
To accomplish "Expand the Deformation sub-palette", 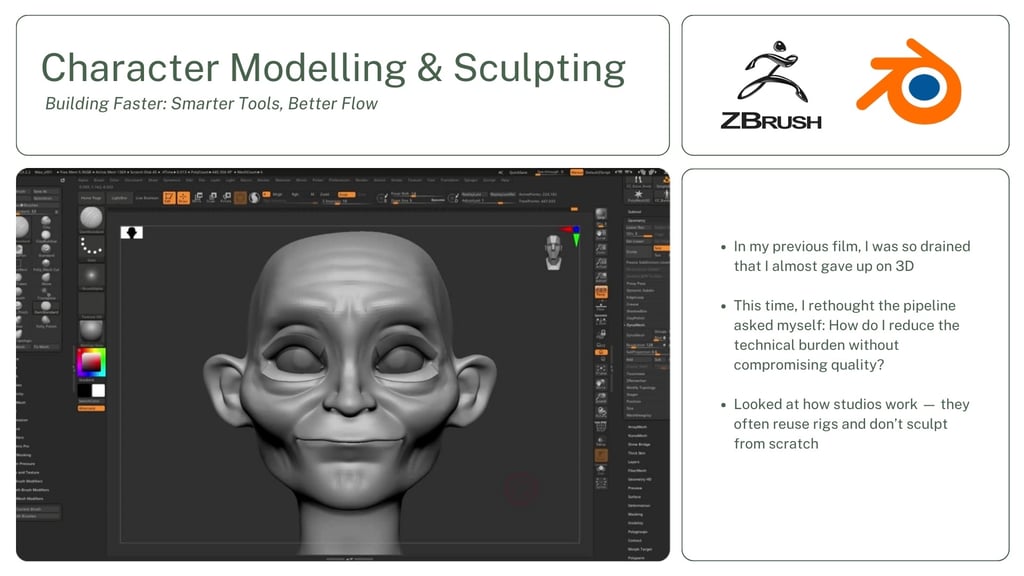I will tap(639, 505).
